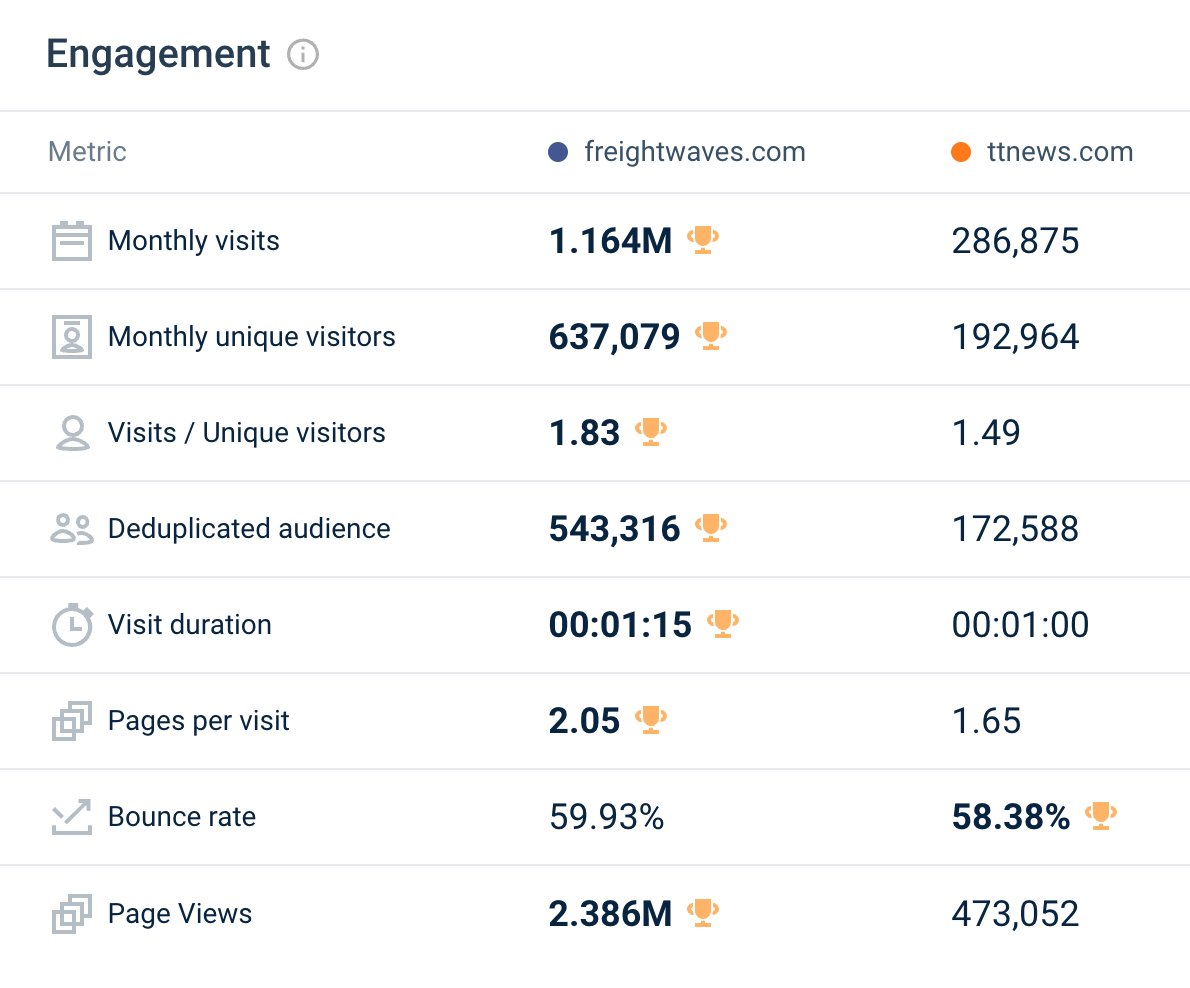Viewport: 1190px width, 988px height.
Task: Click the portrait icon for Monthly unique visitors
Action: click(72, 337)
